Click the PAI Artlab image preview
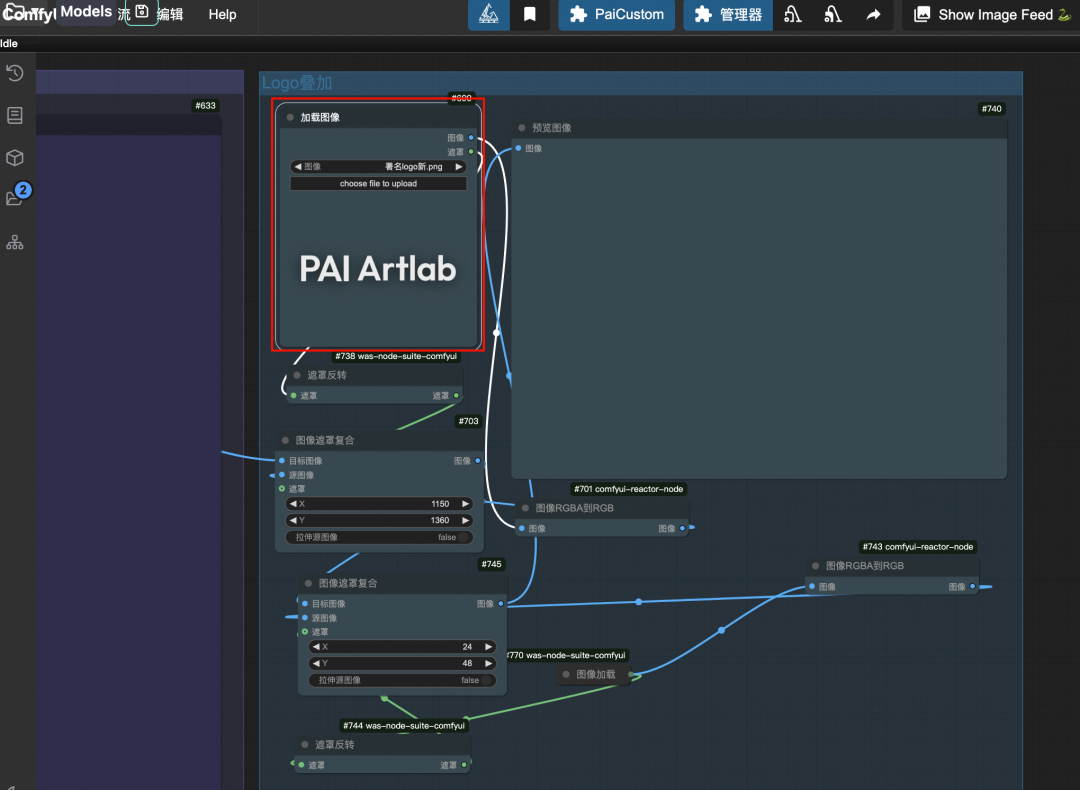Screen dimensions: 1080x790 pyautogui.click(x=378, y=269)
